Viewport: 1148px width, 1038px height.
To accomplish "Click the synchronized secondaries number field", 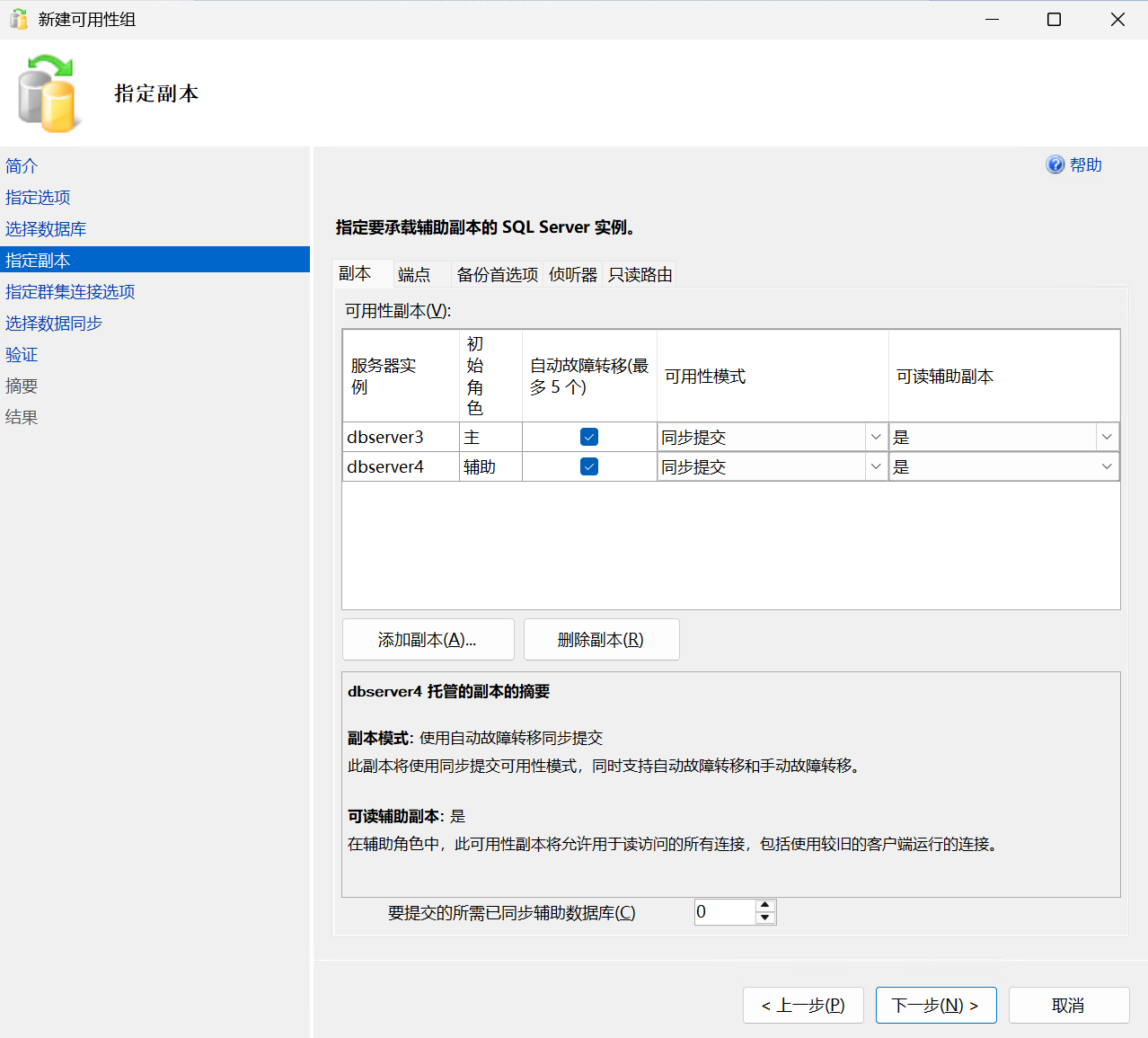I will coord(724,912).
